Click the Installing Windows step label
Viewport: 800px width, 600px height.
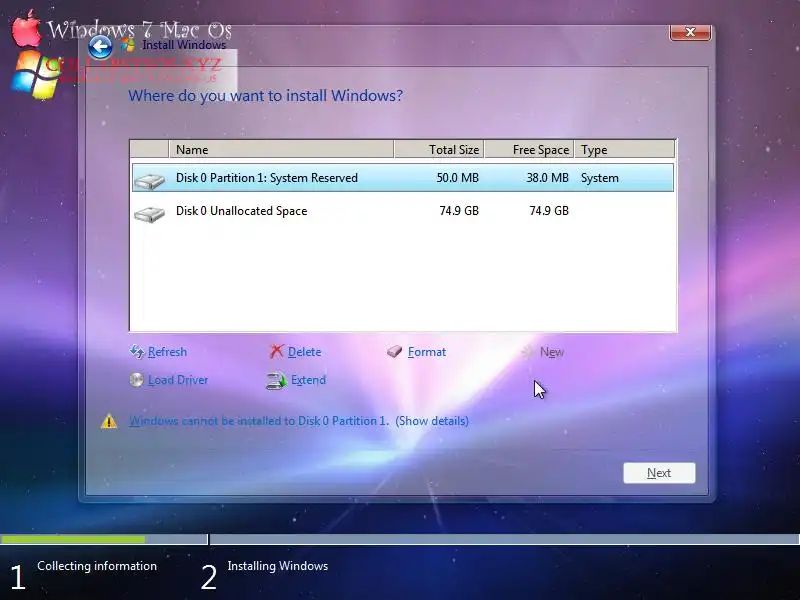point(278,566)
